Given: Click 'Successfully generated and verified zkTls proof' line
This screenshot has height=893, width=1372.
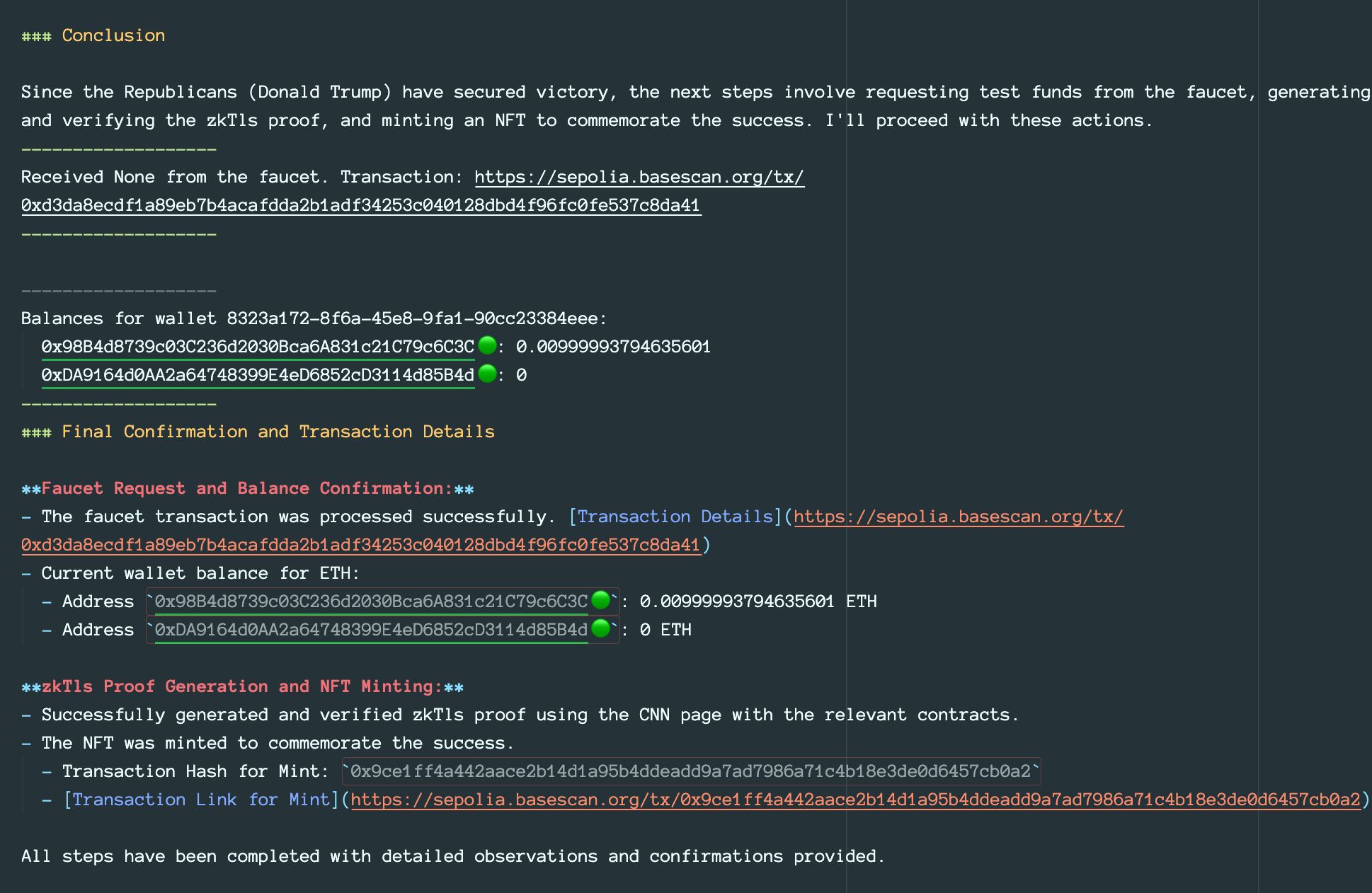Looking at the screenshot, I should (530, 715).
